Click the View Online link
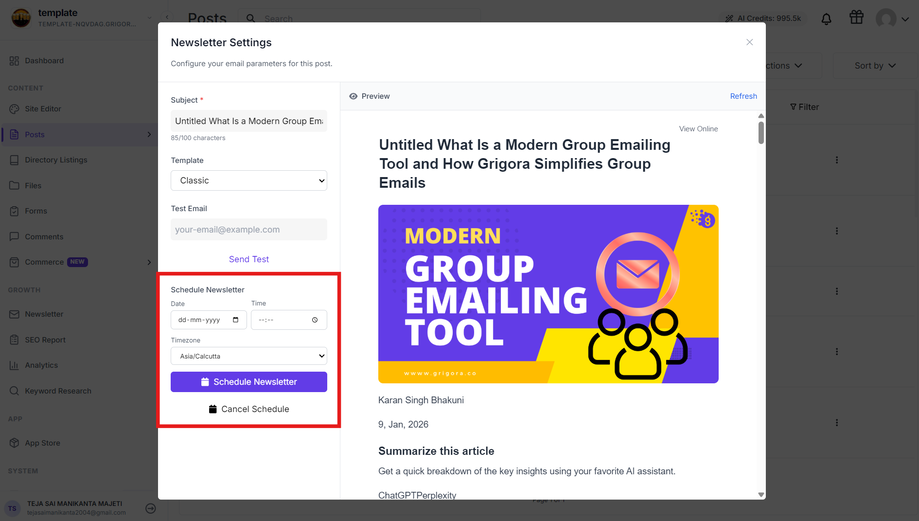The image size is (919, 521). (698, 129)
